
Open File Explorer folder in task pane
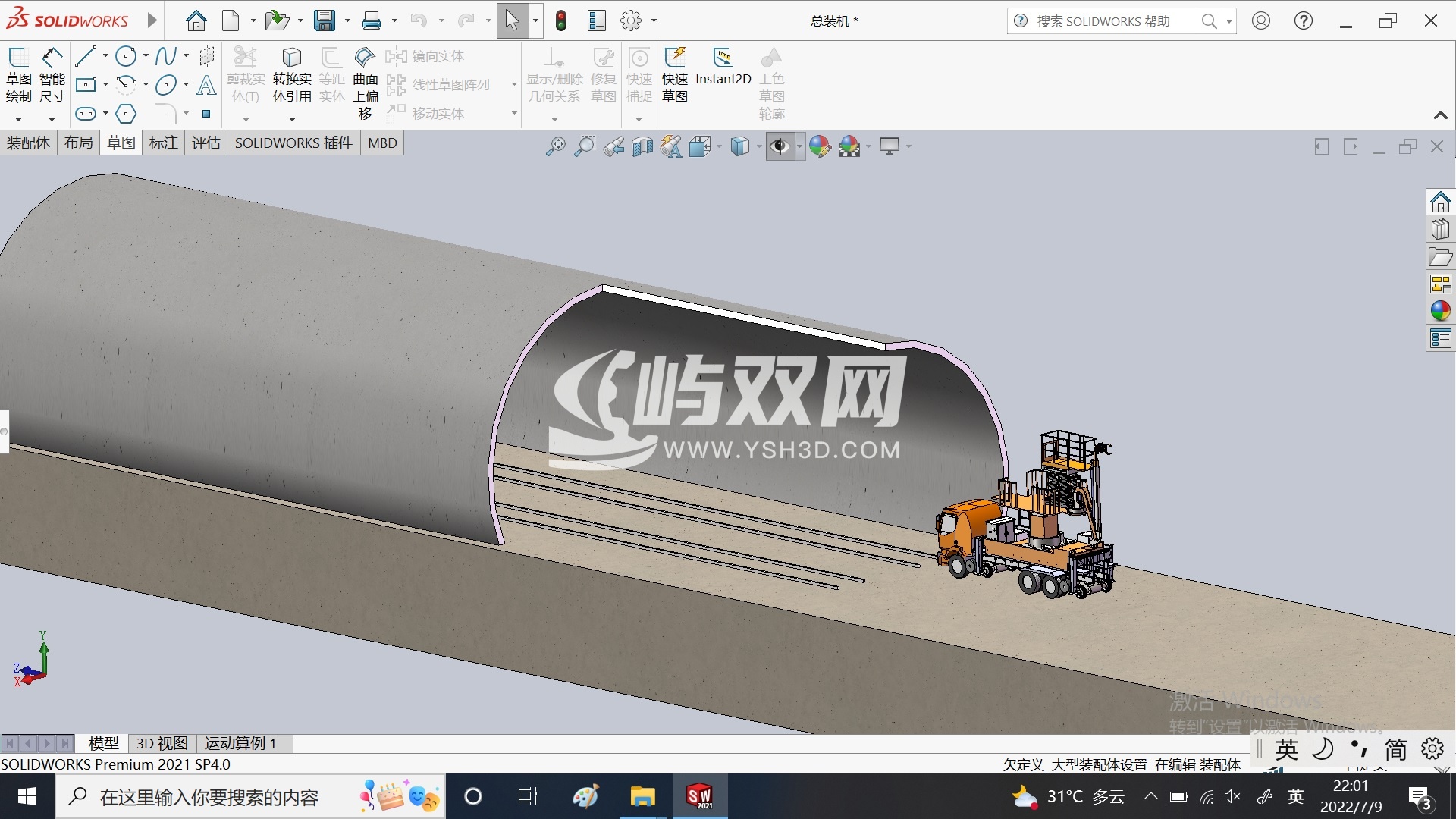coord(1440,256)
